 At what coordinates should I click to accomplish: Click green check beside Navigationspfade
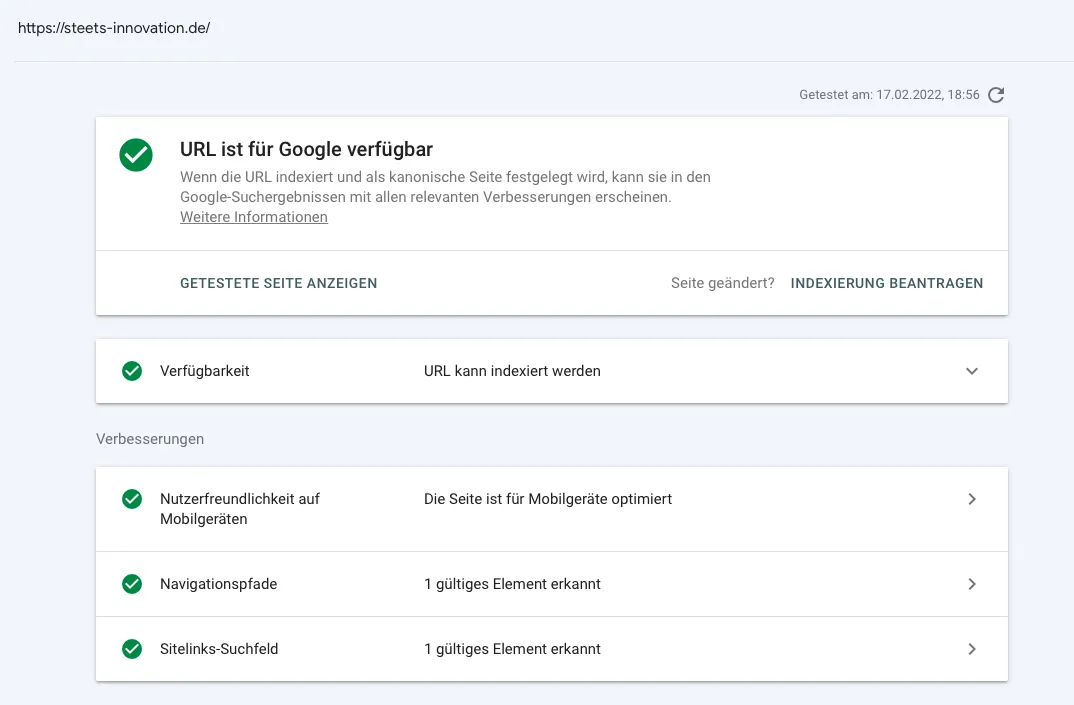pyautogui.click(x=132, y=584)
